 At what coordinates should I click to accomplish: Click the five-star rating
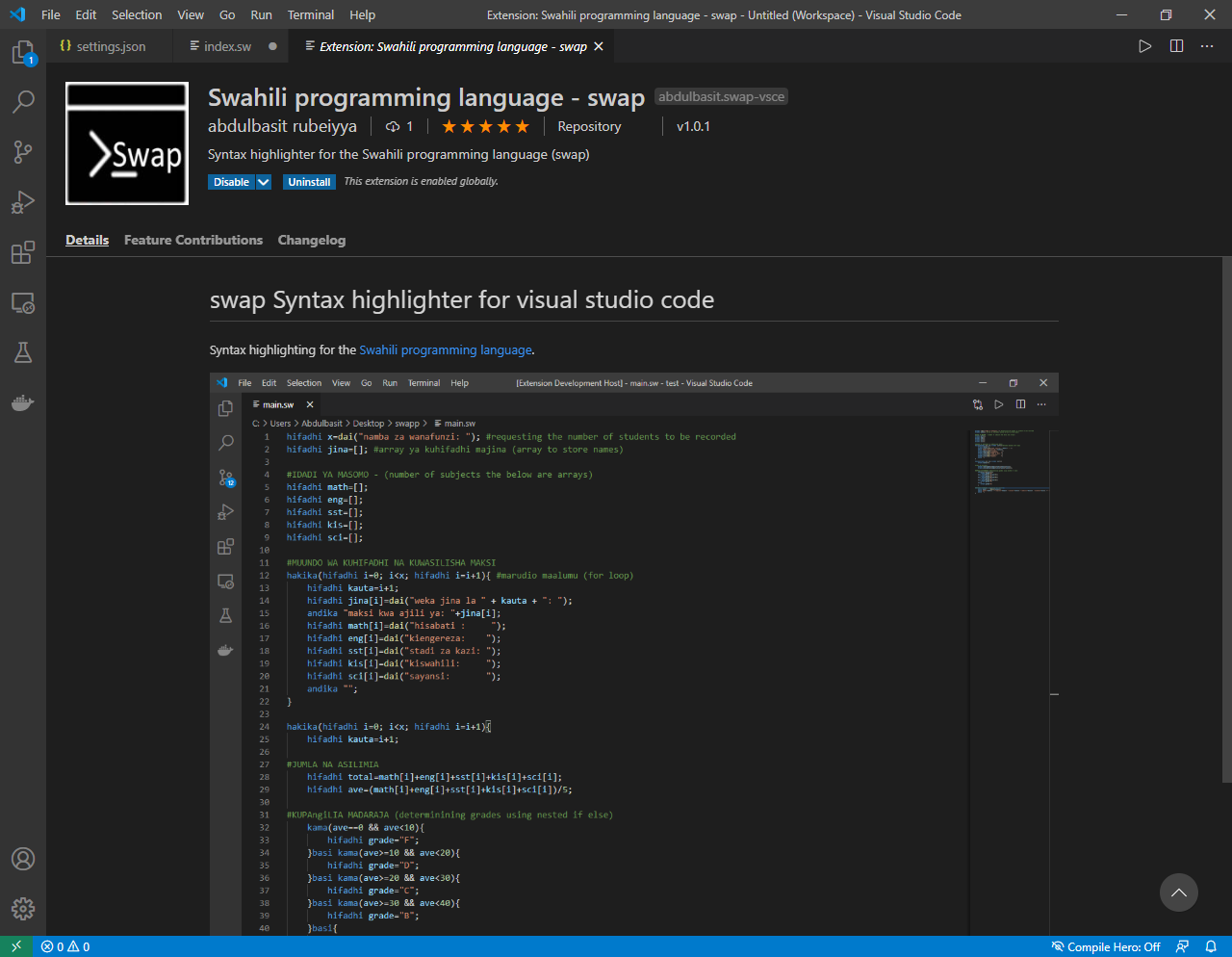pos(485,126)
